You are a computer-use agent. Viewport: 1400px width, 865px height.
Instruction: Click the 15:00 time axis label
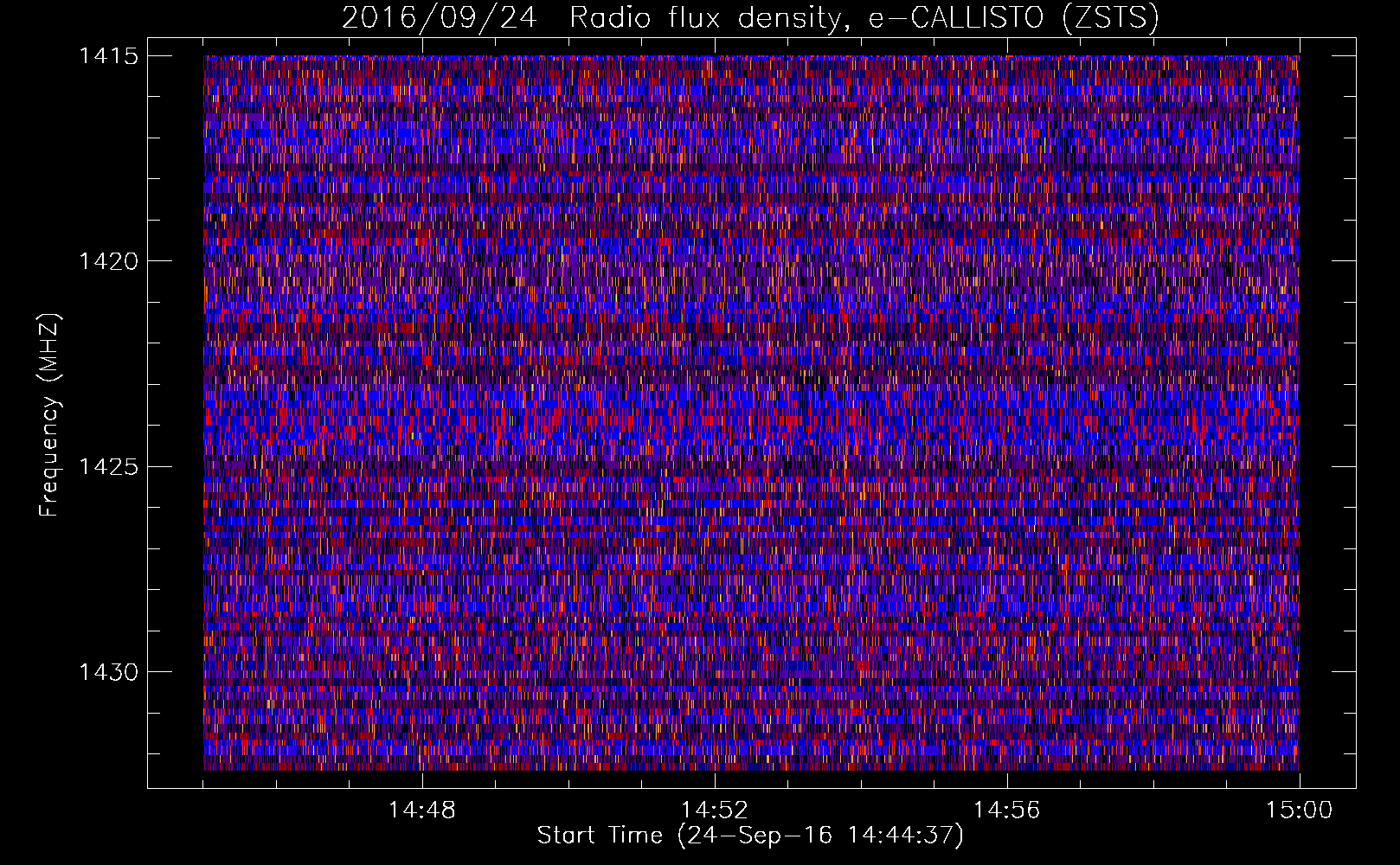[1299, 811]
